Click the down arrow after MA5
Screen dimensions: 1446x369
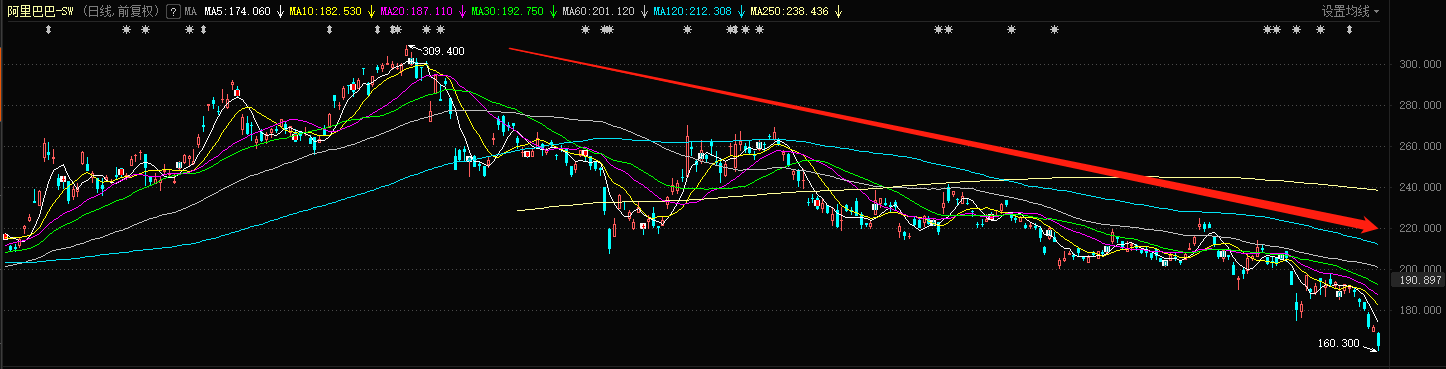click(281, 11)
